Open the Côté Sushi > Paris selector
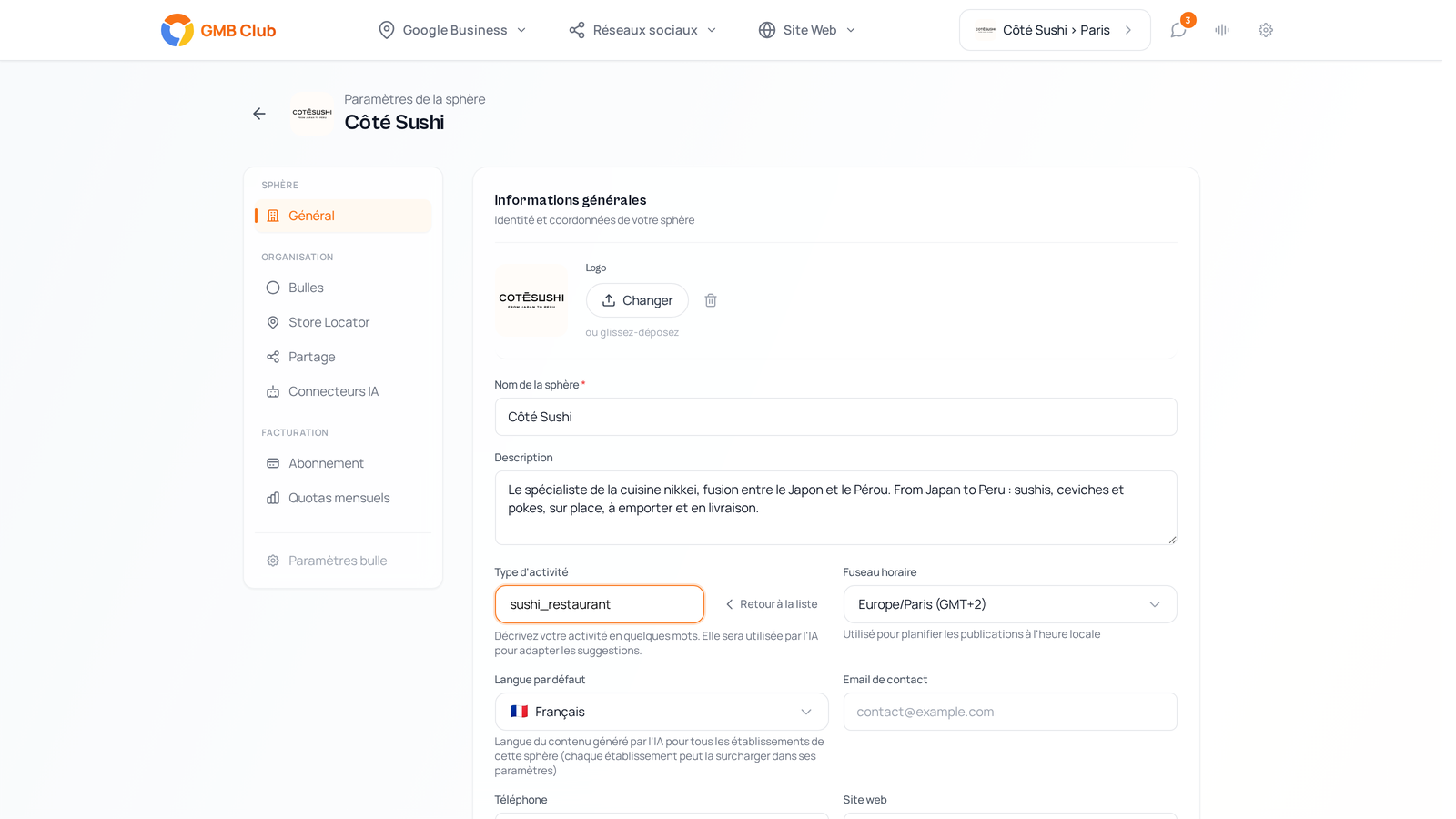The width and height of the screenshot is (1456, 819). click(1055, 30)
